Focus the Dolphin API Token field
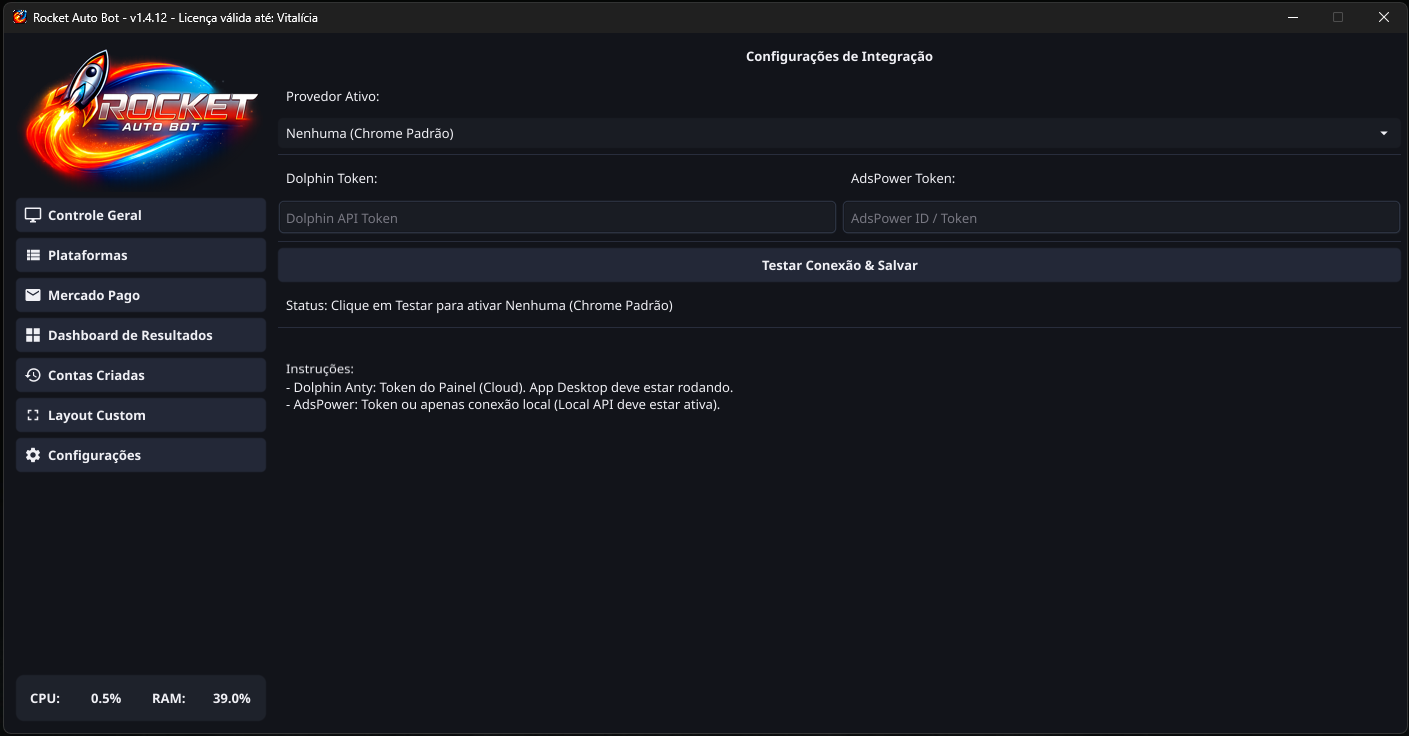The image size is (1409, 736). 556,218
